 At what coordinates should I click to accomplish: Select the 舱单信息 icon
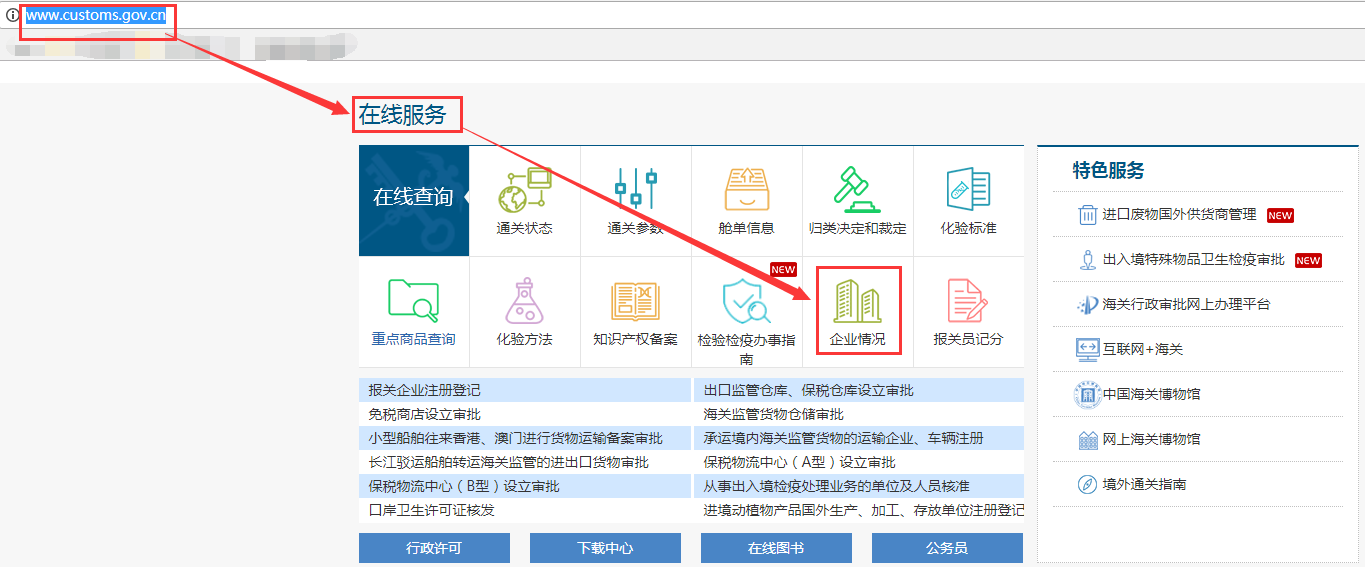tap(746, 189)
